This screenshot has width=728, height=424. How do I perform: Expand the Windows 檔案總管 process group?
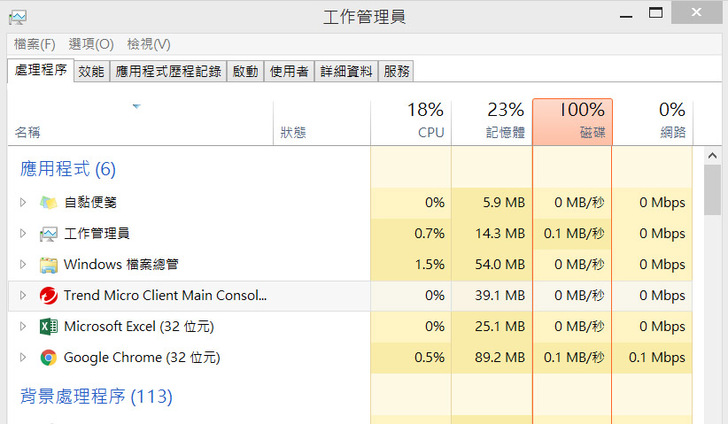(23, 265)
